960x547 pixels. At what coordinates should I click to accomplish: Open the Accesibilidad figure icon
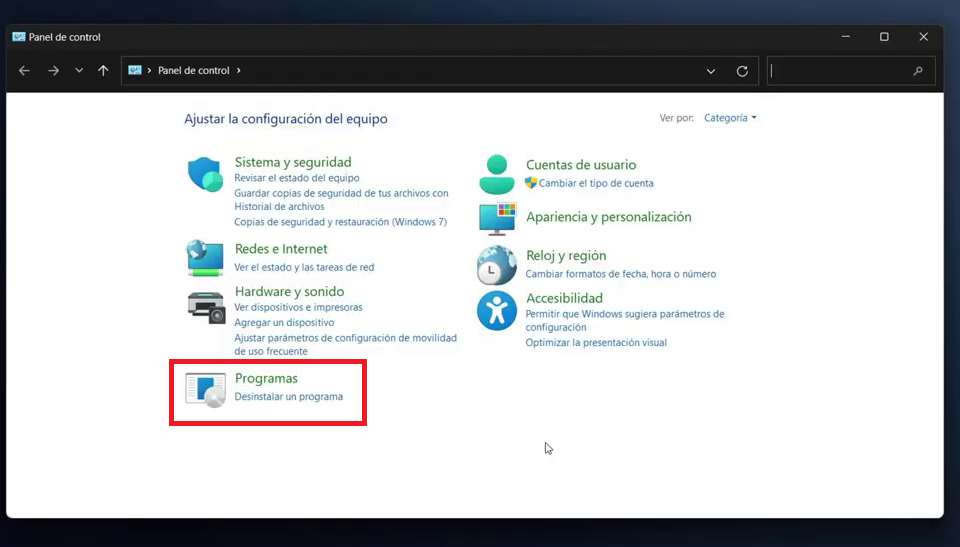tap(497, 311)
